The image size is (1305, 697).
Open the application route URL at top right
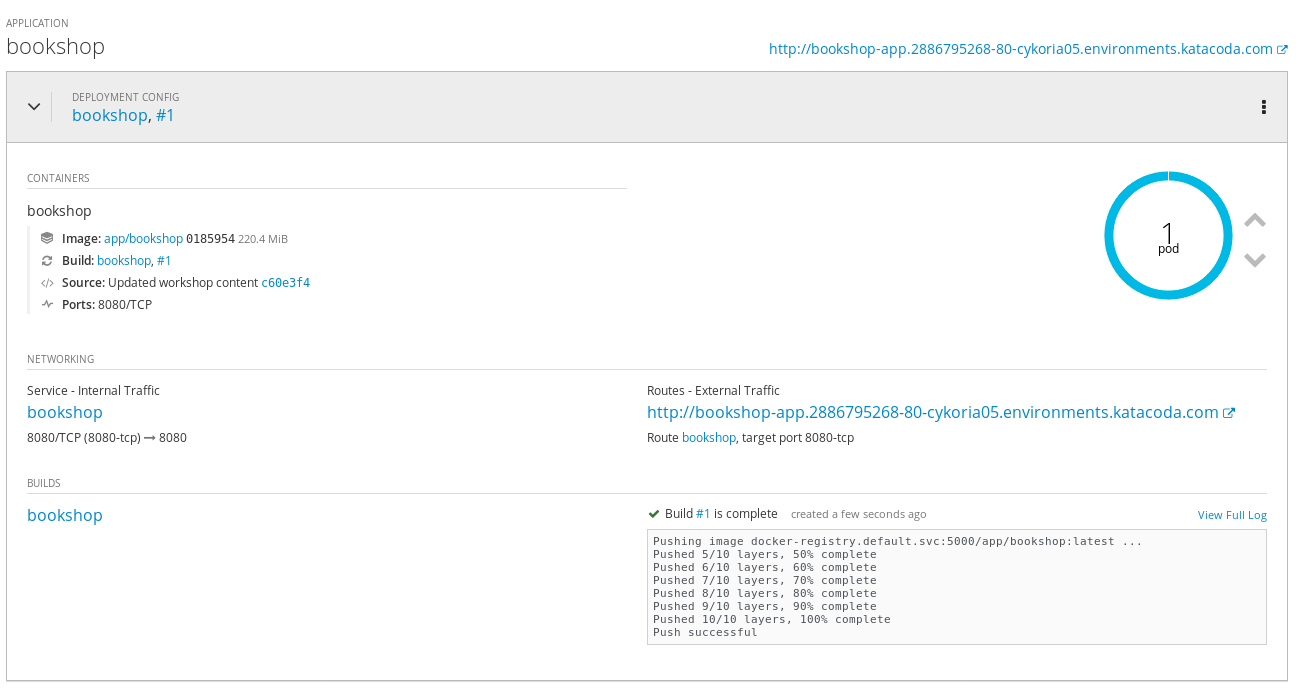pyautogui.click(x=1021, y=48)
